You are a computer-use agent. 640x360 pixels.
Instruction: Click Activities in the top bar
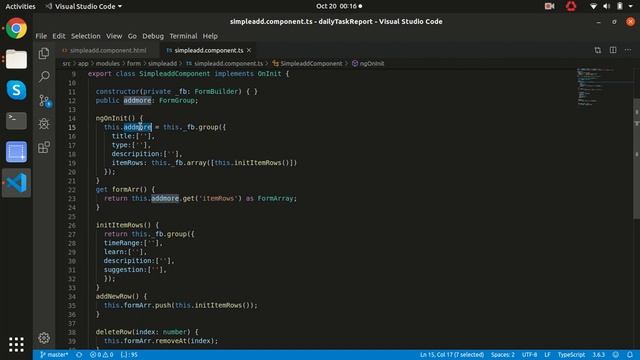pos(20,6)
